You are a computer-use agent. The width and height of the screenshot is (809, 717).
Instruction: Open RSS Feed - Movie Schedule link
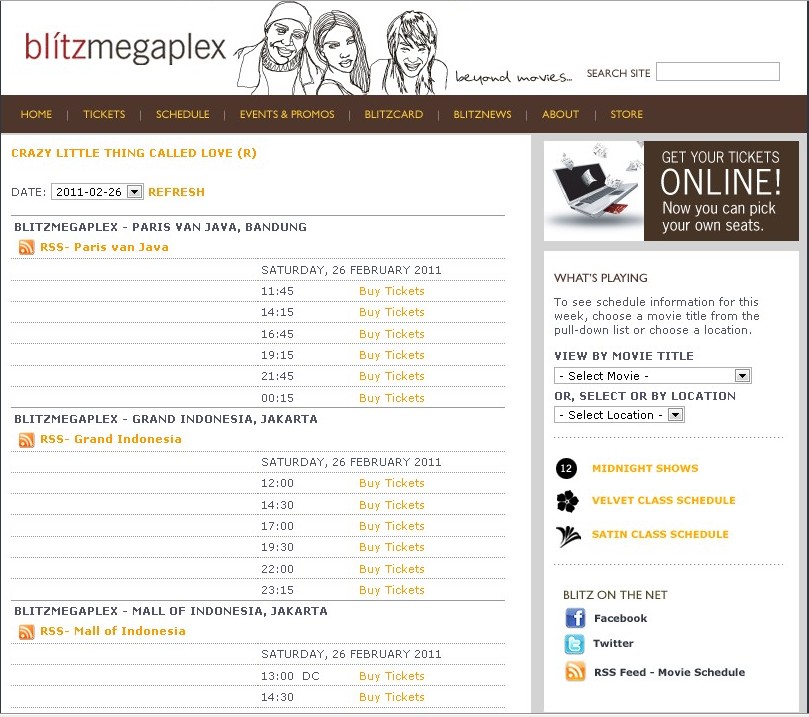pyautogui.click(x=669, y=673)
